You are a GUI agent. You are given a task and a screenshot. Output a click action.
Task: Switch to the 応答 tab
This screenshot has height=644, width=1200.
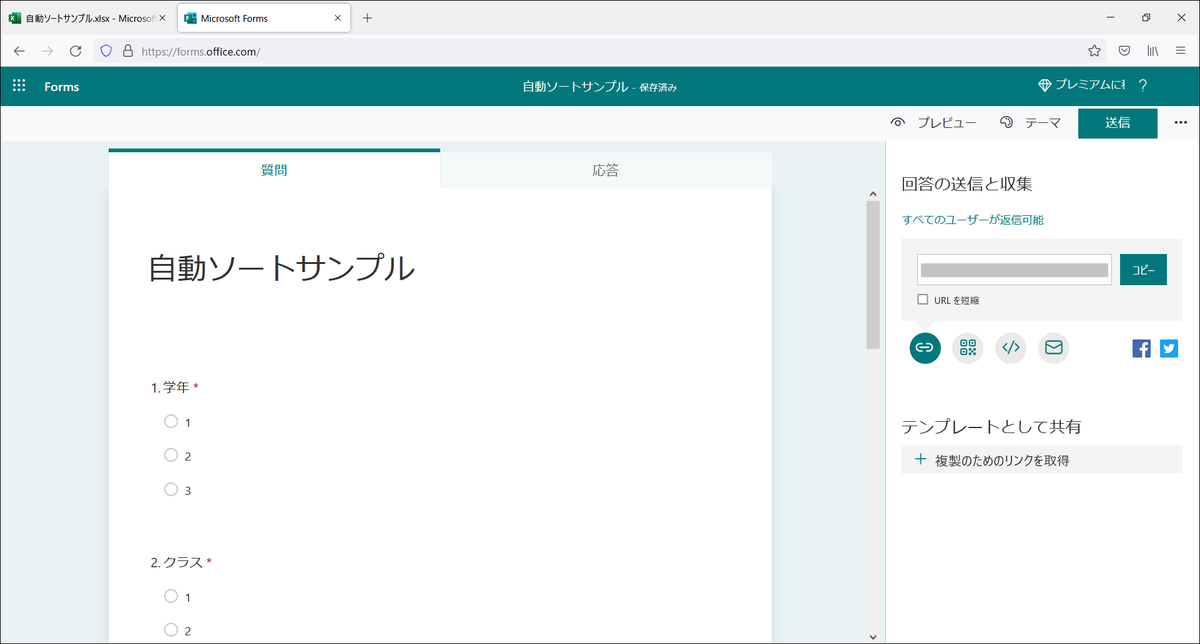[606, 169]
